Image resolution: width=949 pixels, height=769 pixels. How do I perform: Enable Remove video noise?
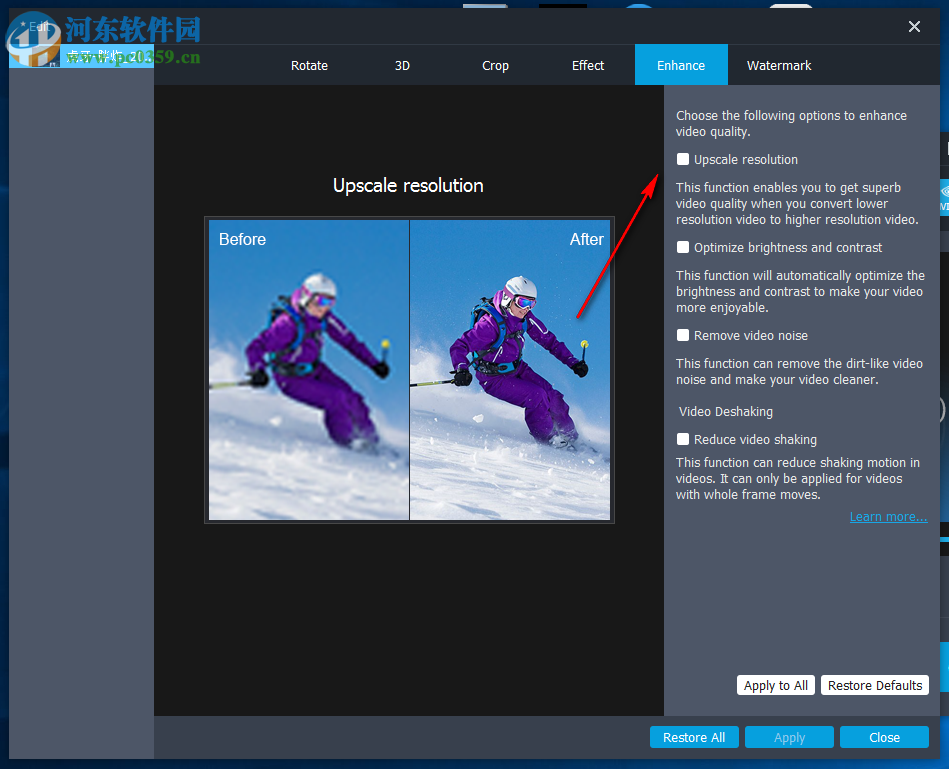[x=683, y=335]
